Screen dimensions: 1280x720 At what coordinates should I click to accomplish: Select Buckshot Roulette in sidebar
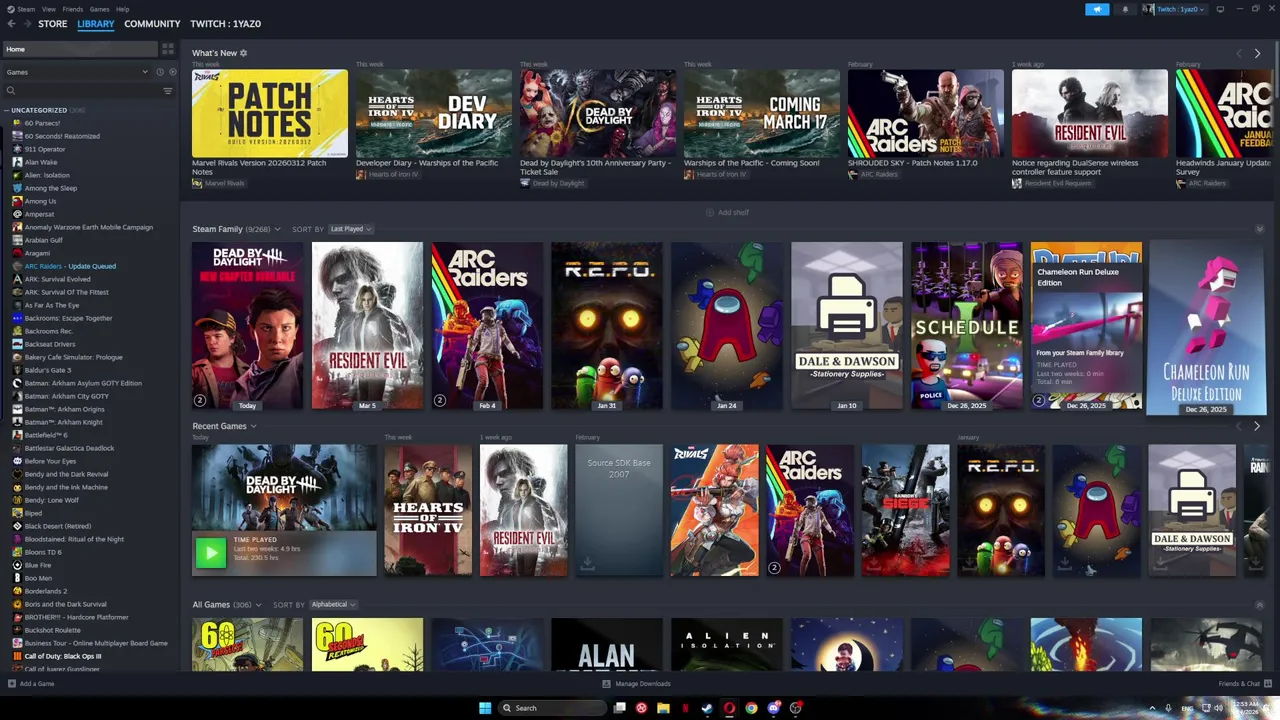(x=53, y=630)
